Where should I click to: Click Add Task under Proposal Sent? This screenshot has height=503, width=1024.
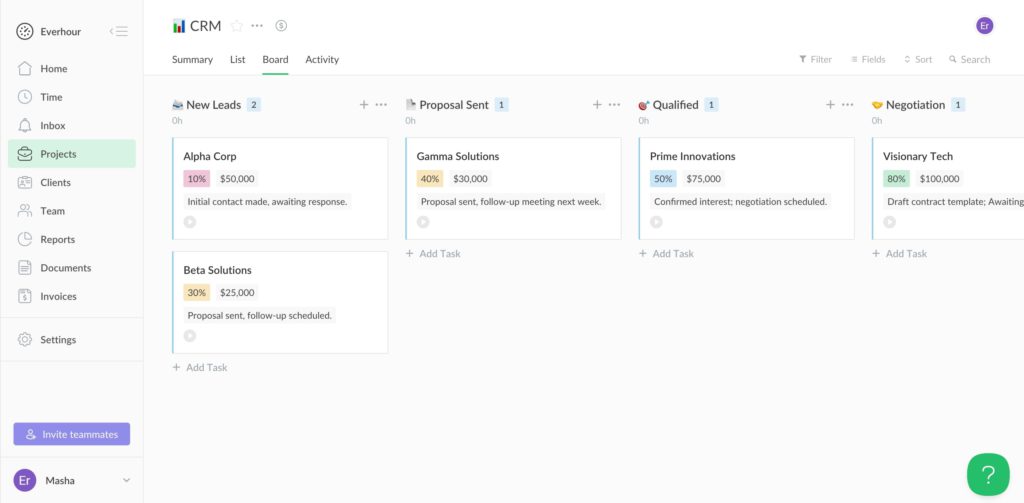pos(433,253)
